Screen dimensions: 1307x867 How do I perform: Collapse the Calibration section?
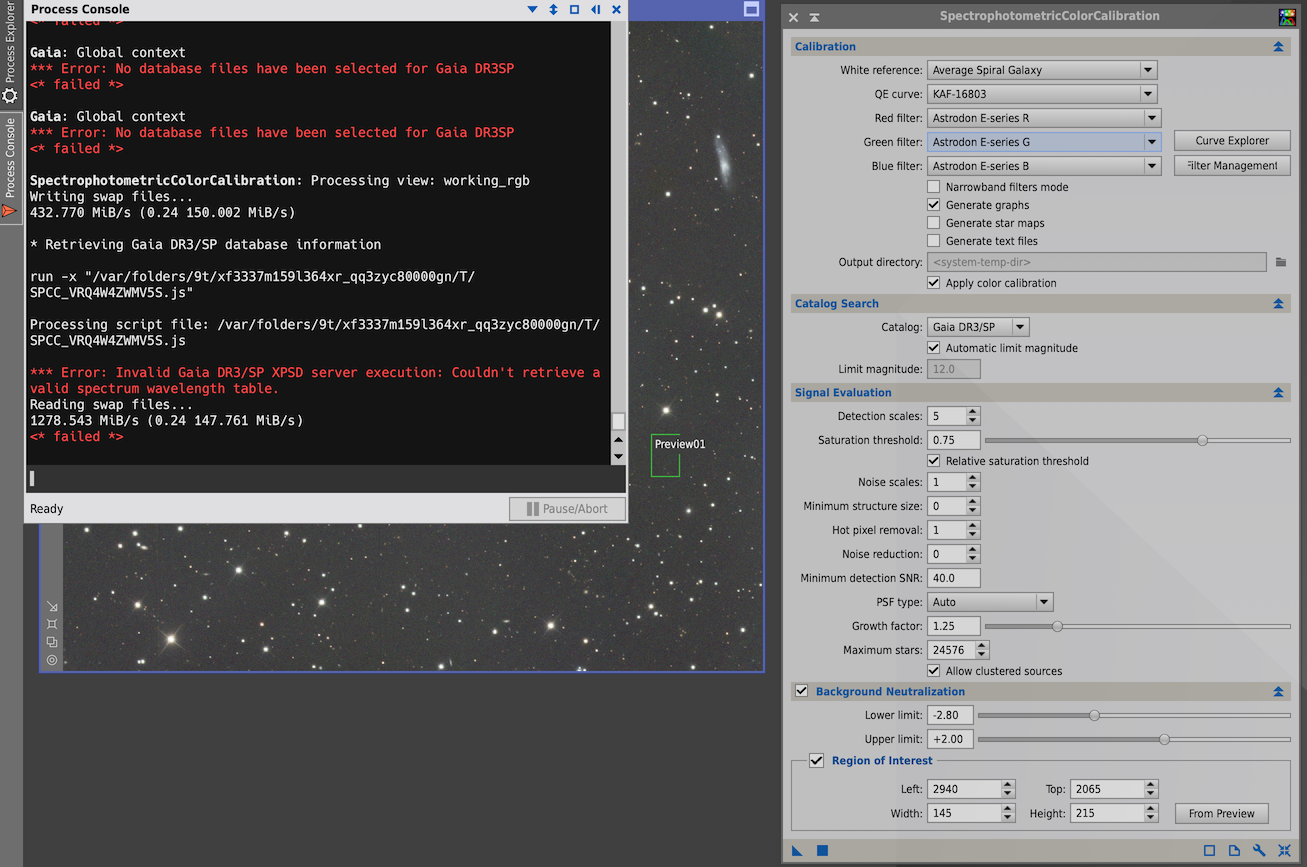(1278, 47)
